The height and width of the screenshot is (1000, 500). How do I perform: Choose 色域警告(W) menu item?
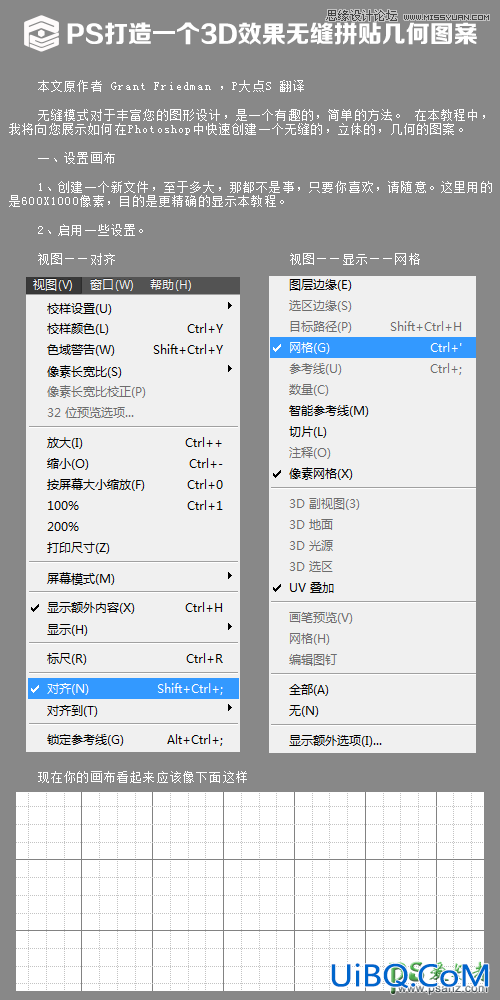click(x=133, y=350)
